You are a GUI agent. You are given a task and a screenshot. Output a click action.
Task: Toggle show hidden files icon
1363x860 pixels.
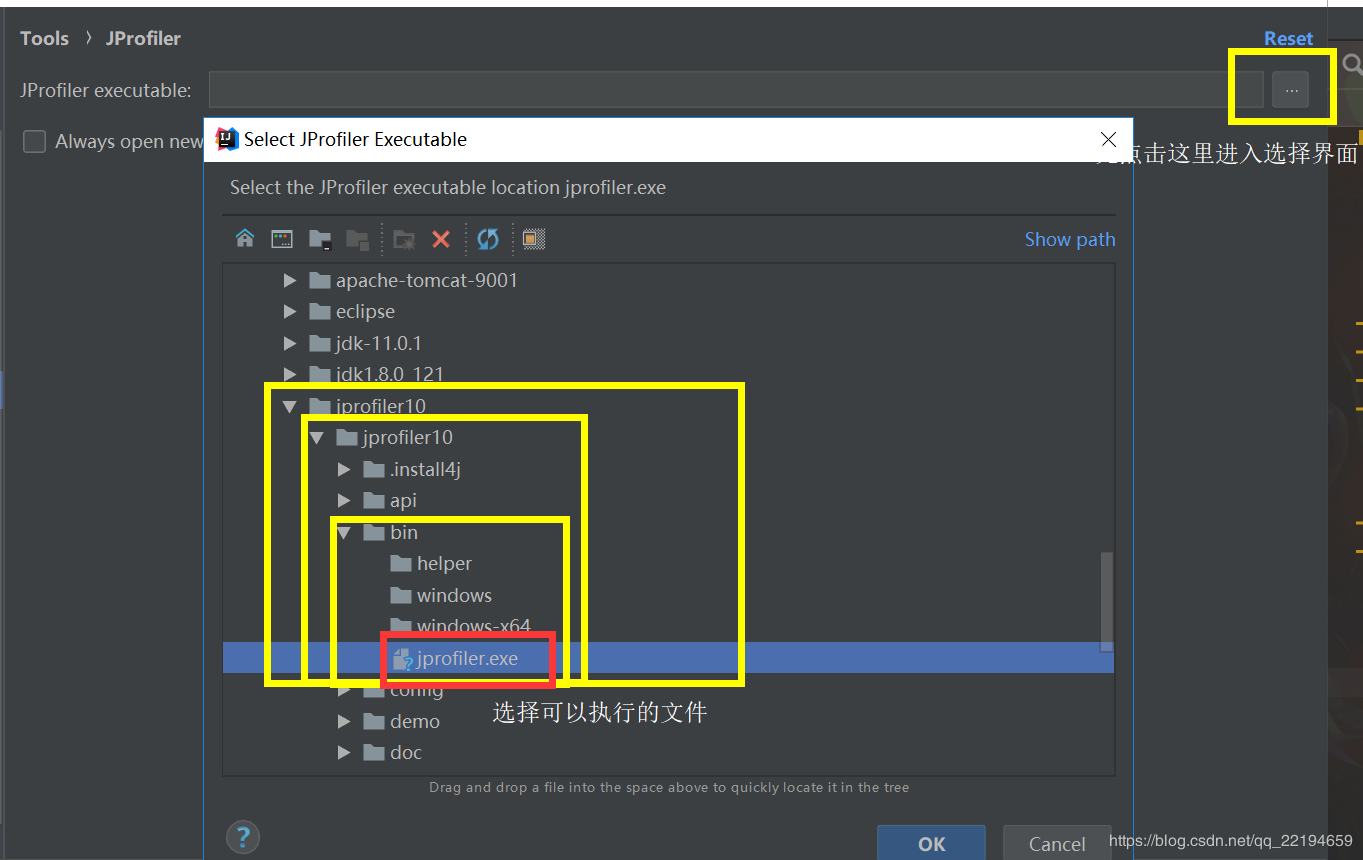(534, 239)
